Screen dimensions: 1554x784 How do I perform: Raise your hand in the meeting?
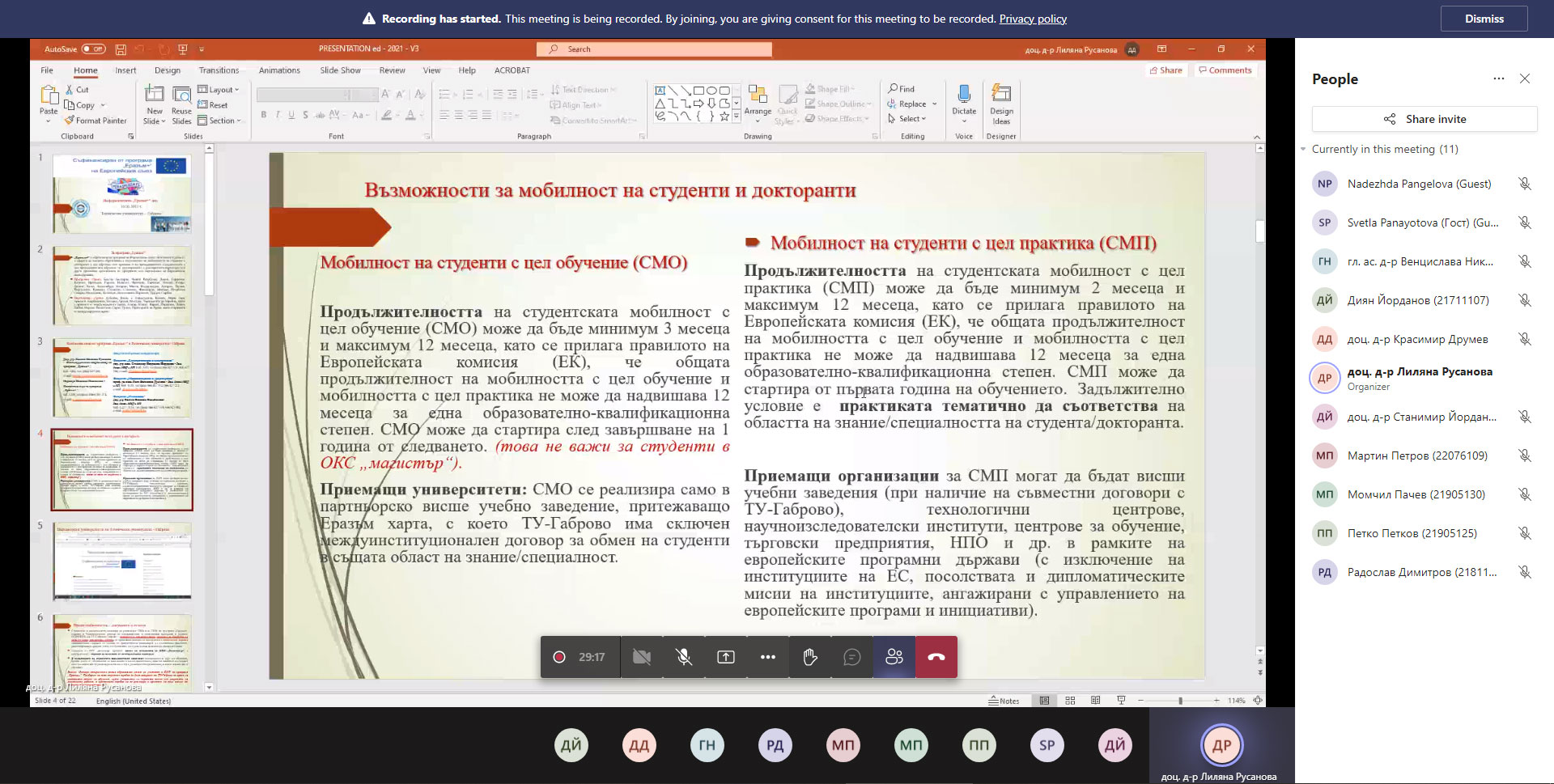point(809,657)
